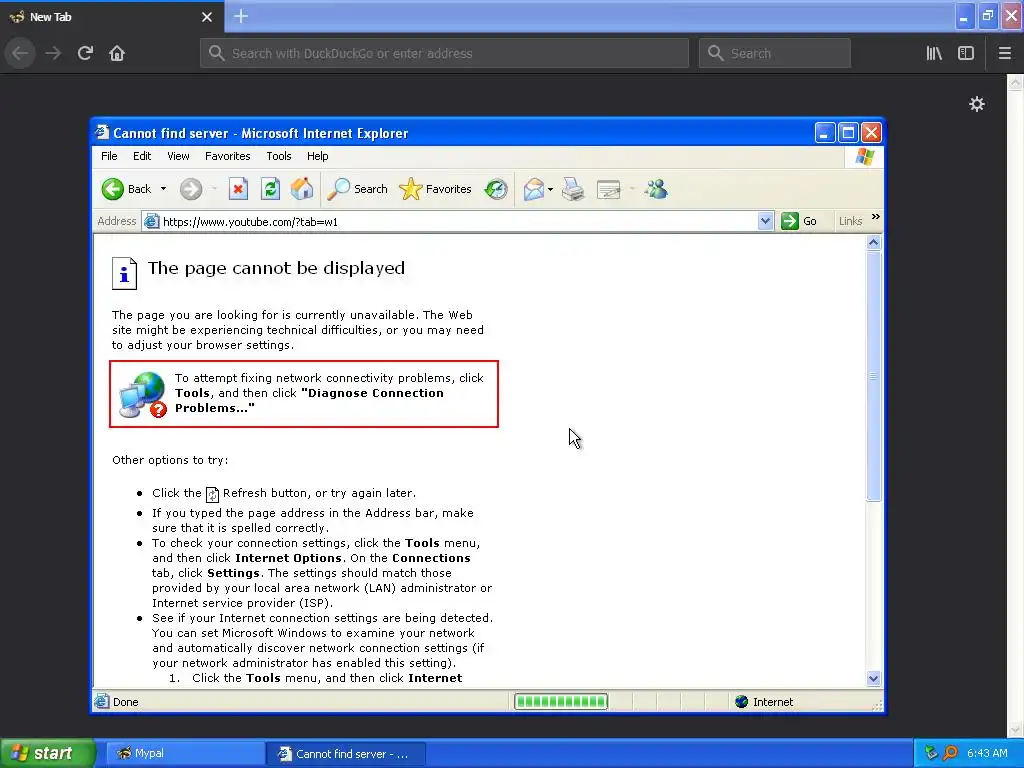The width and height of the screenshot is (1024, 768).
Task: Open the Messenger people icon
Action: (x=656, y=189)
